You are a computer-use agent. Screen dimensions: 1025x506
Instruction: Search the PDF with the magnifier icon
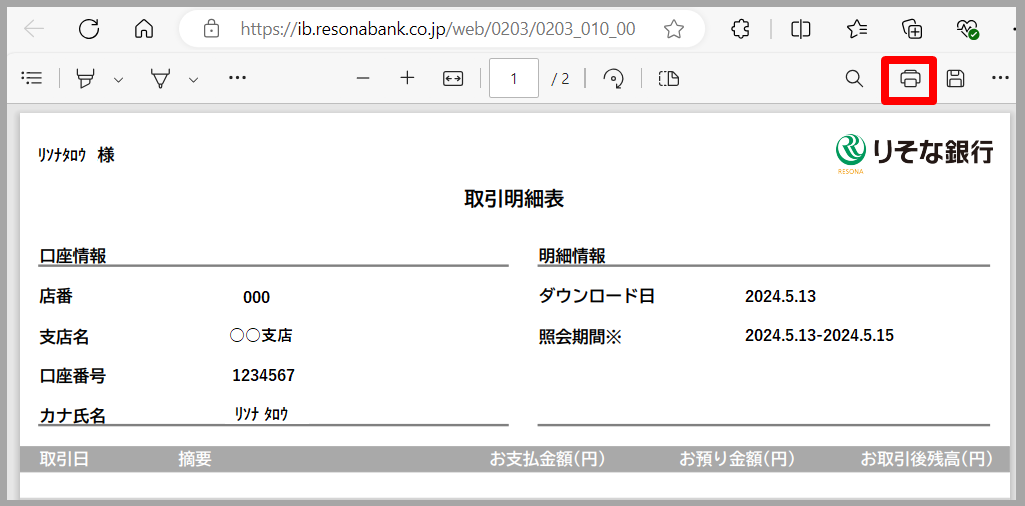pos(854,78)
